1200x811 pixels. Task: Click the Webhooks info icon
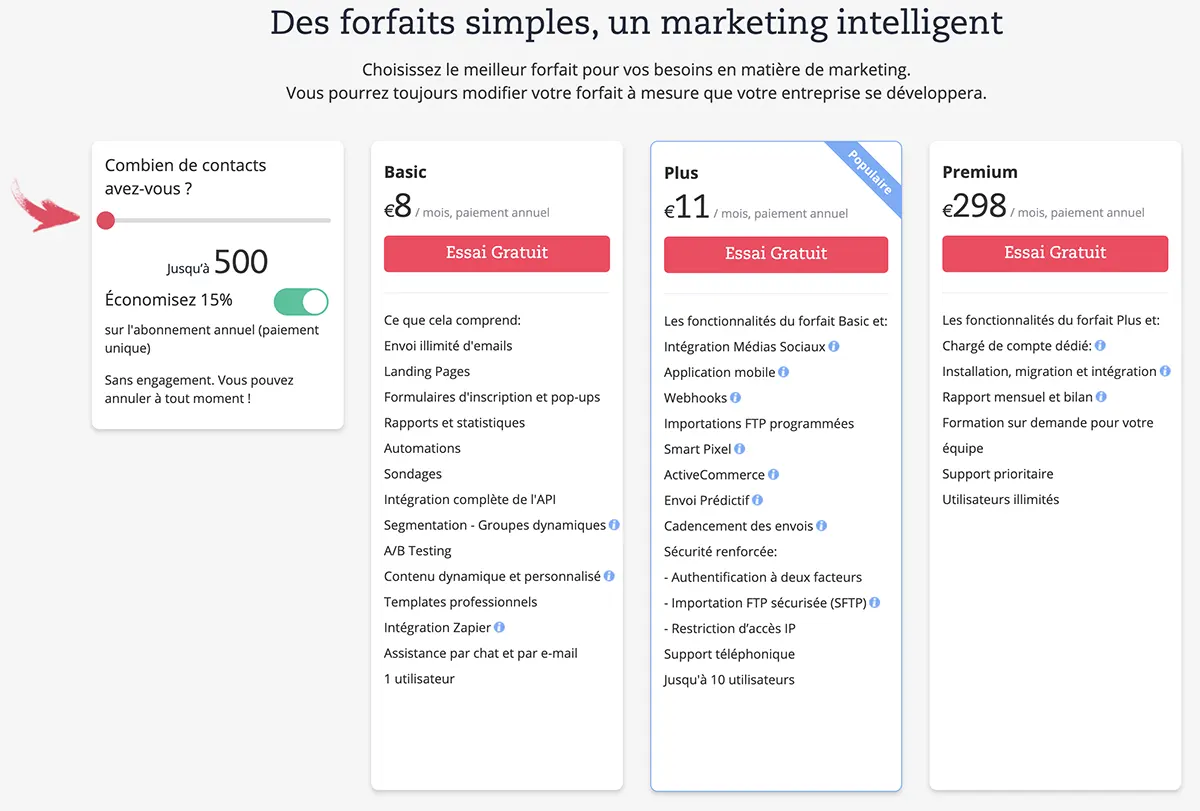click(x=736, y=398)
